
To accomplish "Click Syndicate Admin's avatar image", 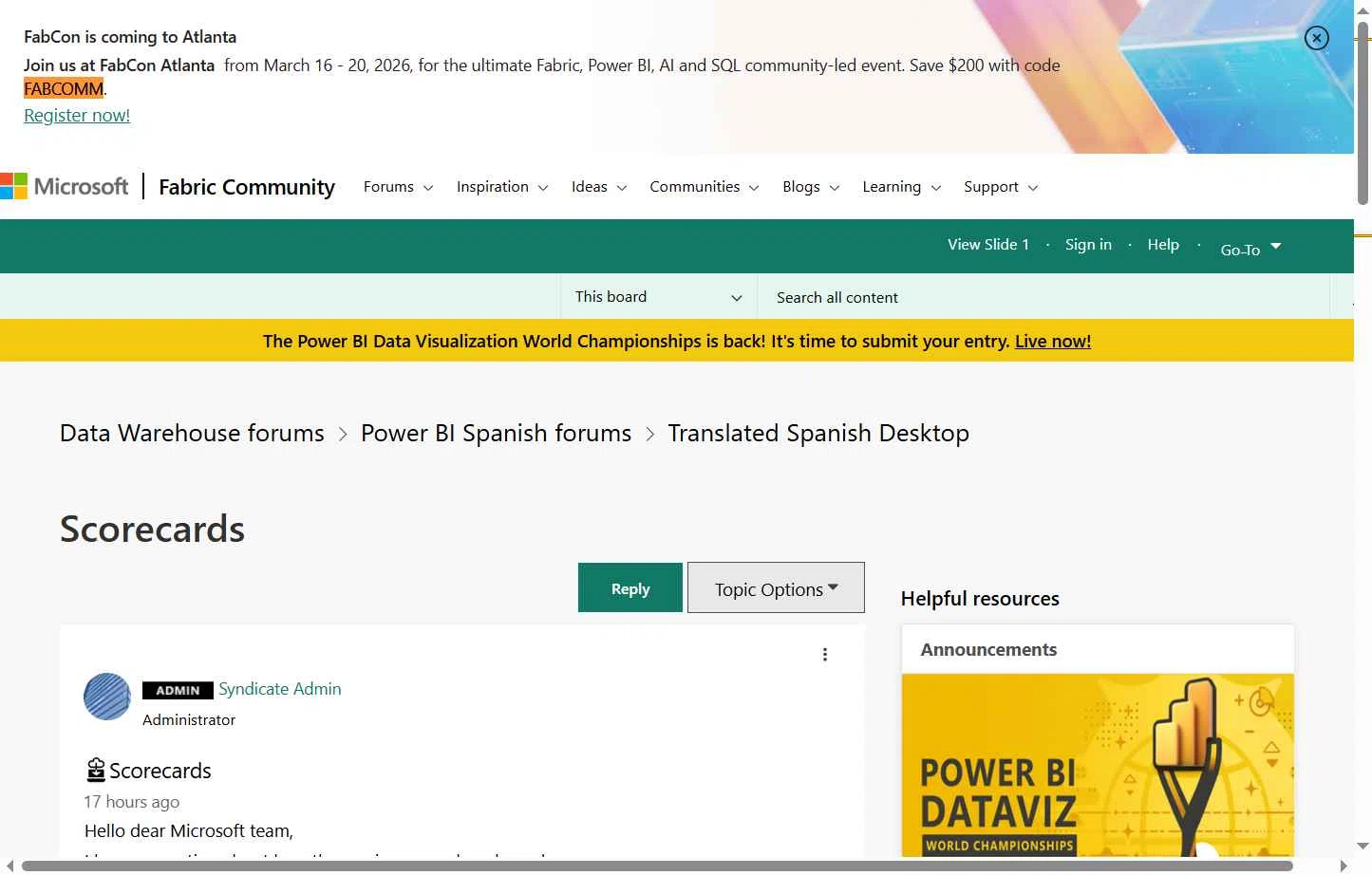I will click(107, 697).
